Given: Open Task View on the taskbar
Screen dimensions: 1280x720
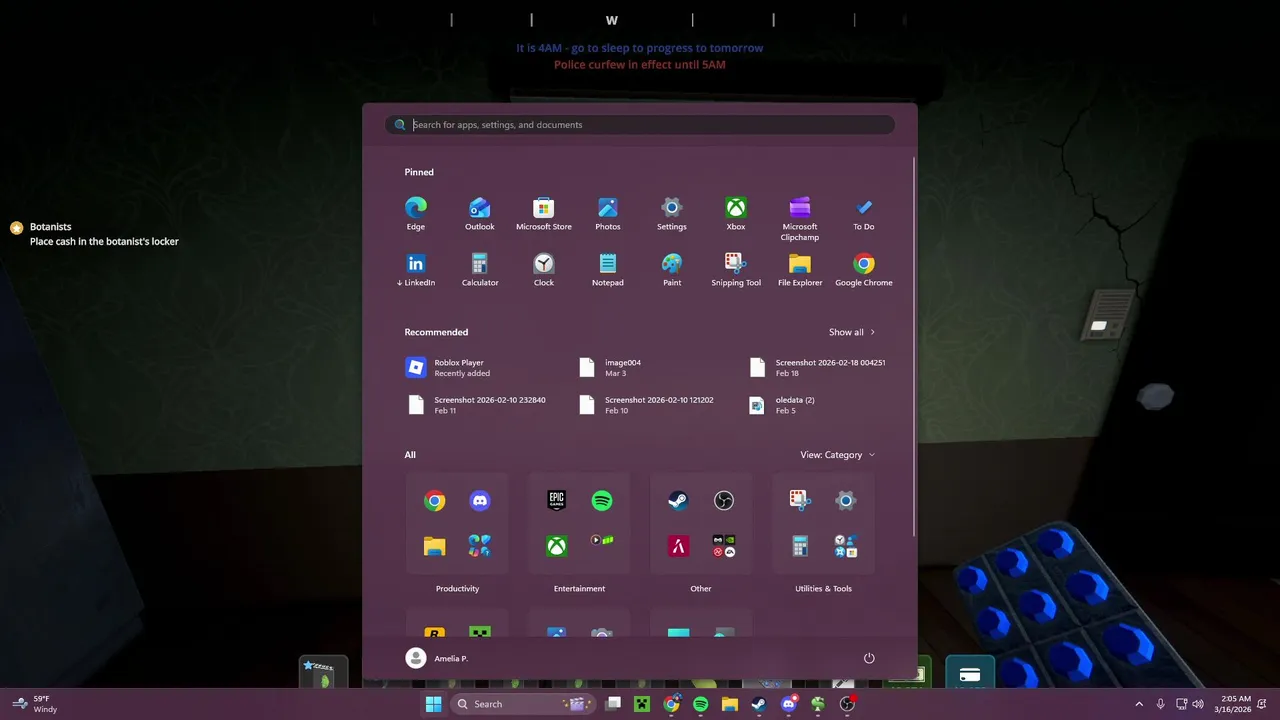Looking at the screenshot, I should [x=614, y=704].
